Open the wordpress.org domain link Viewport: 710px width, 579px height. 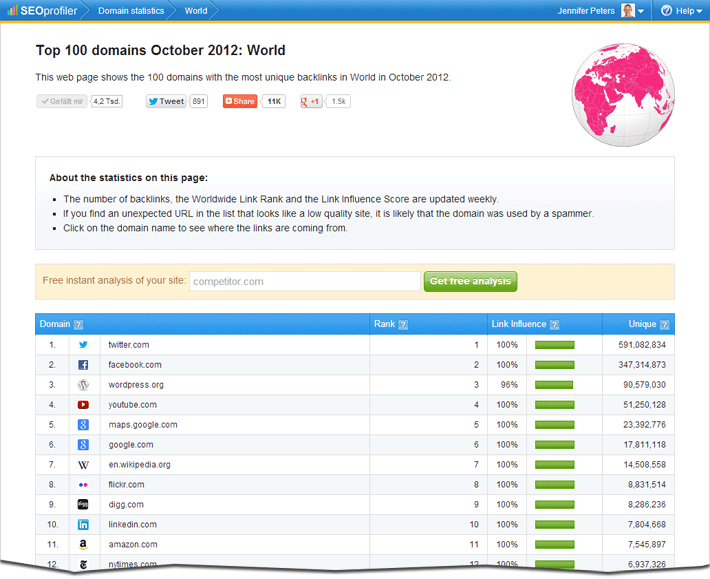(x=136, y=385)
